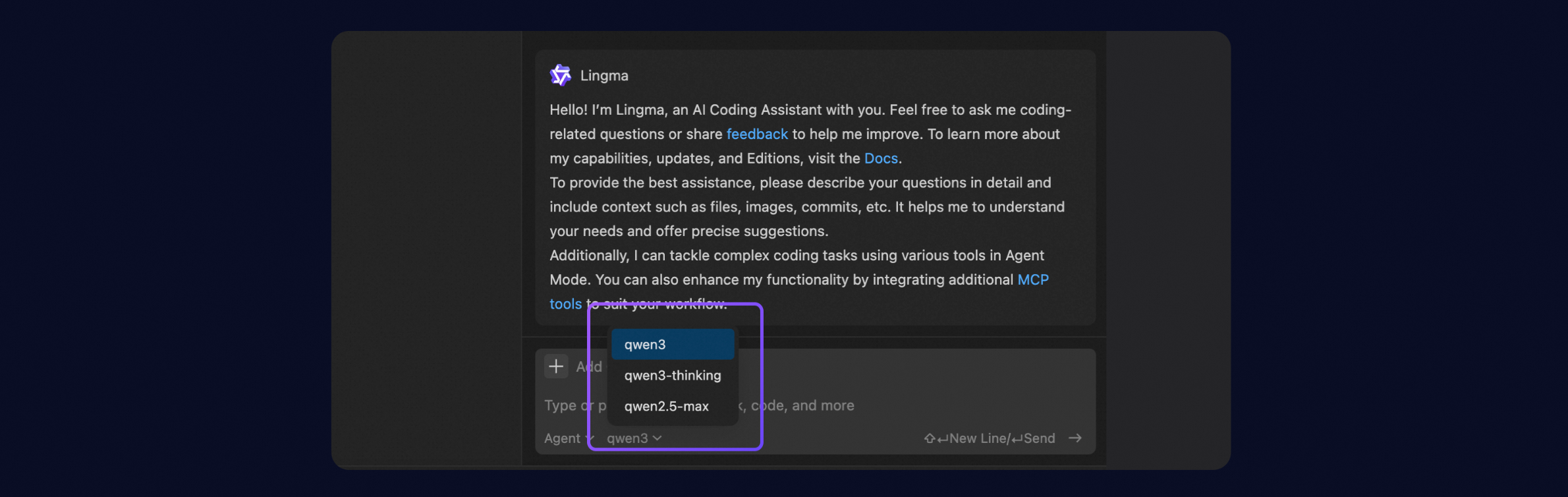Click the word MCP in the link
1568x497 pixels.
point(1032,279)
